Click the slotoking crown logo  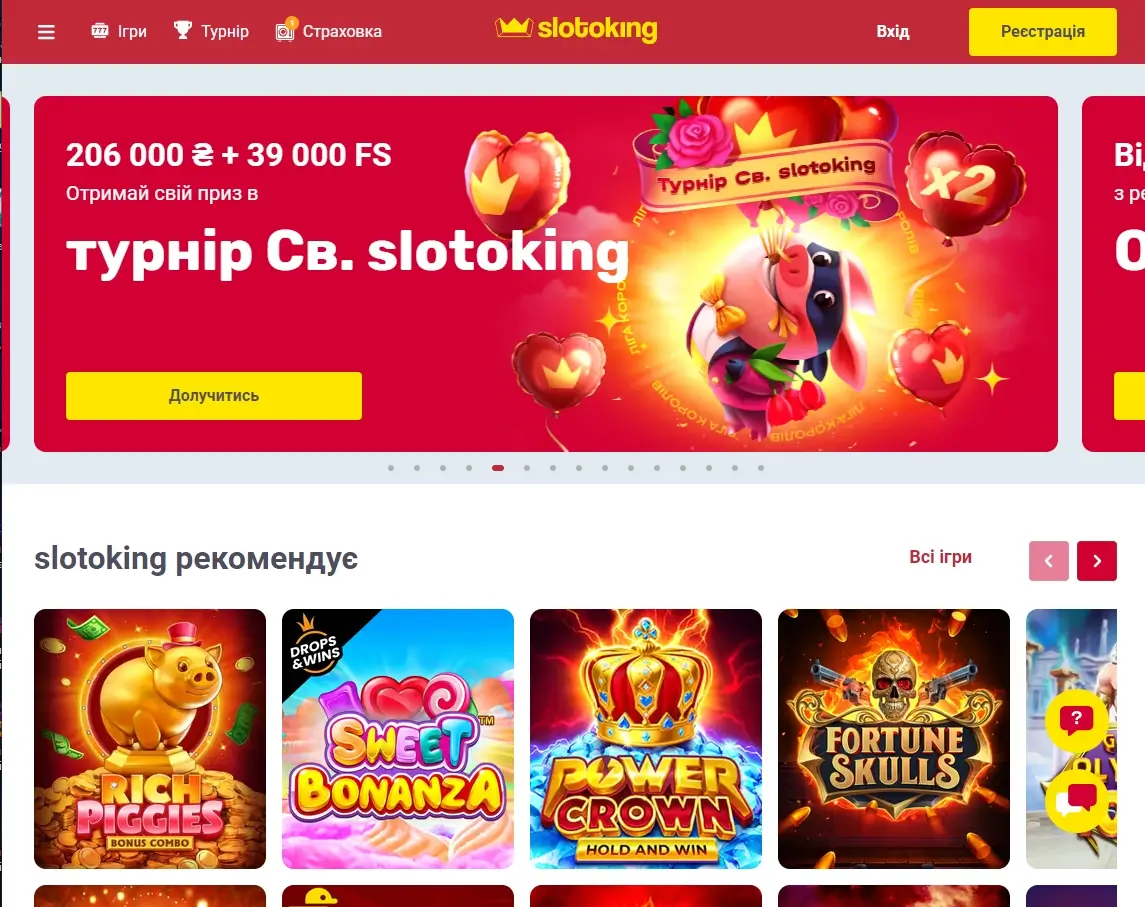(x=576, y=29)
